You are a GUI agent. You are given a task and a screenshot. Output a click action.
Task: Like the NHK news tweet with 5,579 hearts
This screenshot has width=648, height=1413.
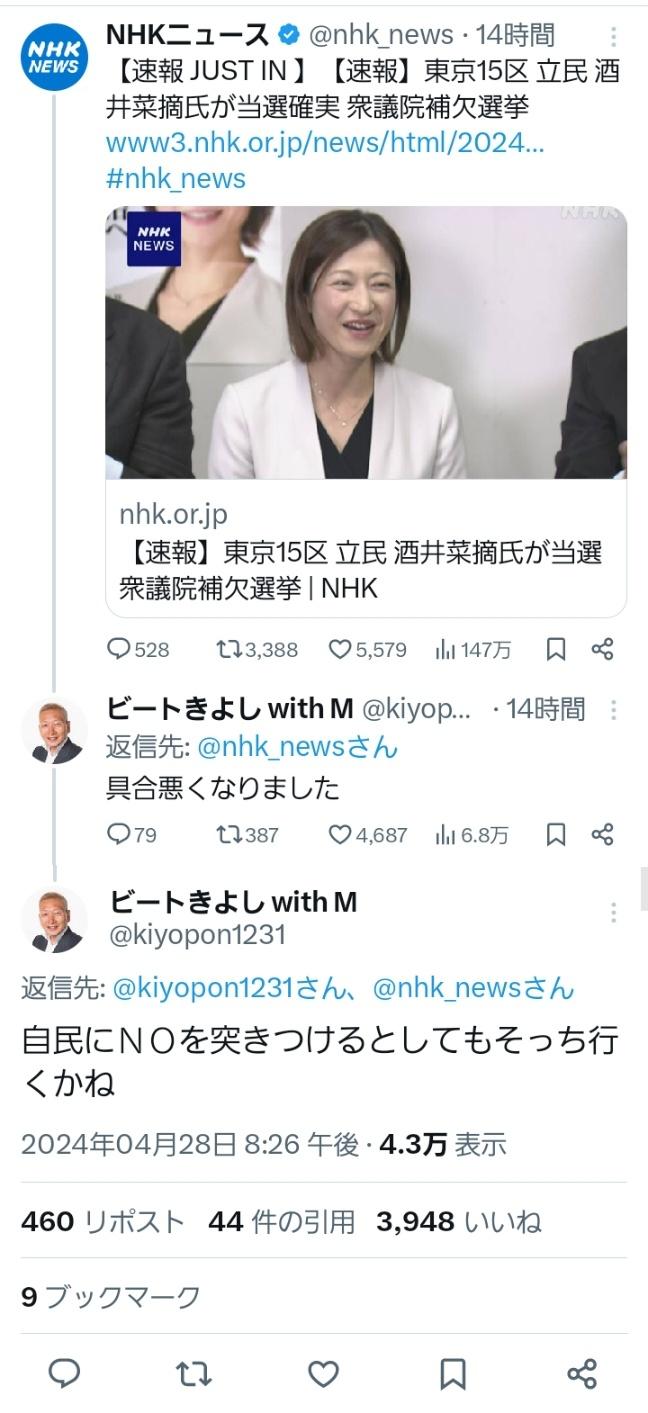click(x=367, y=650)
